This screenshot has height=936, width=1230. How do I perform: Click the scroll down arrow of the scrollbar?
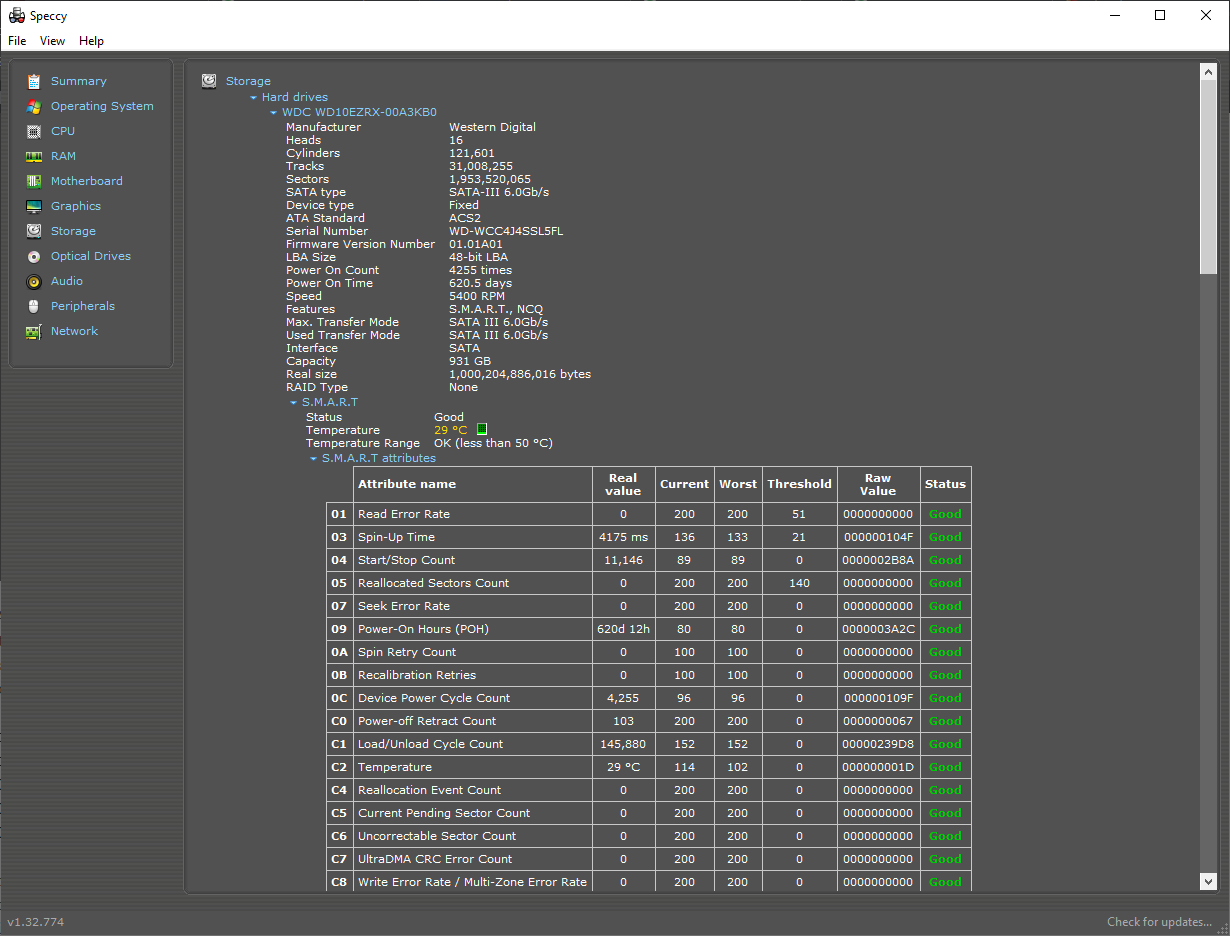coord(1208,880)
